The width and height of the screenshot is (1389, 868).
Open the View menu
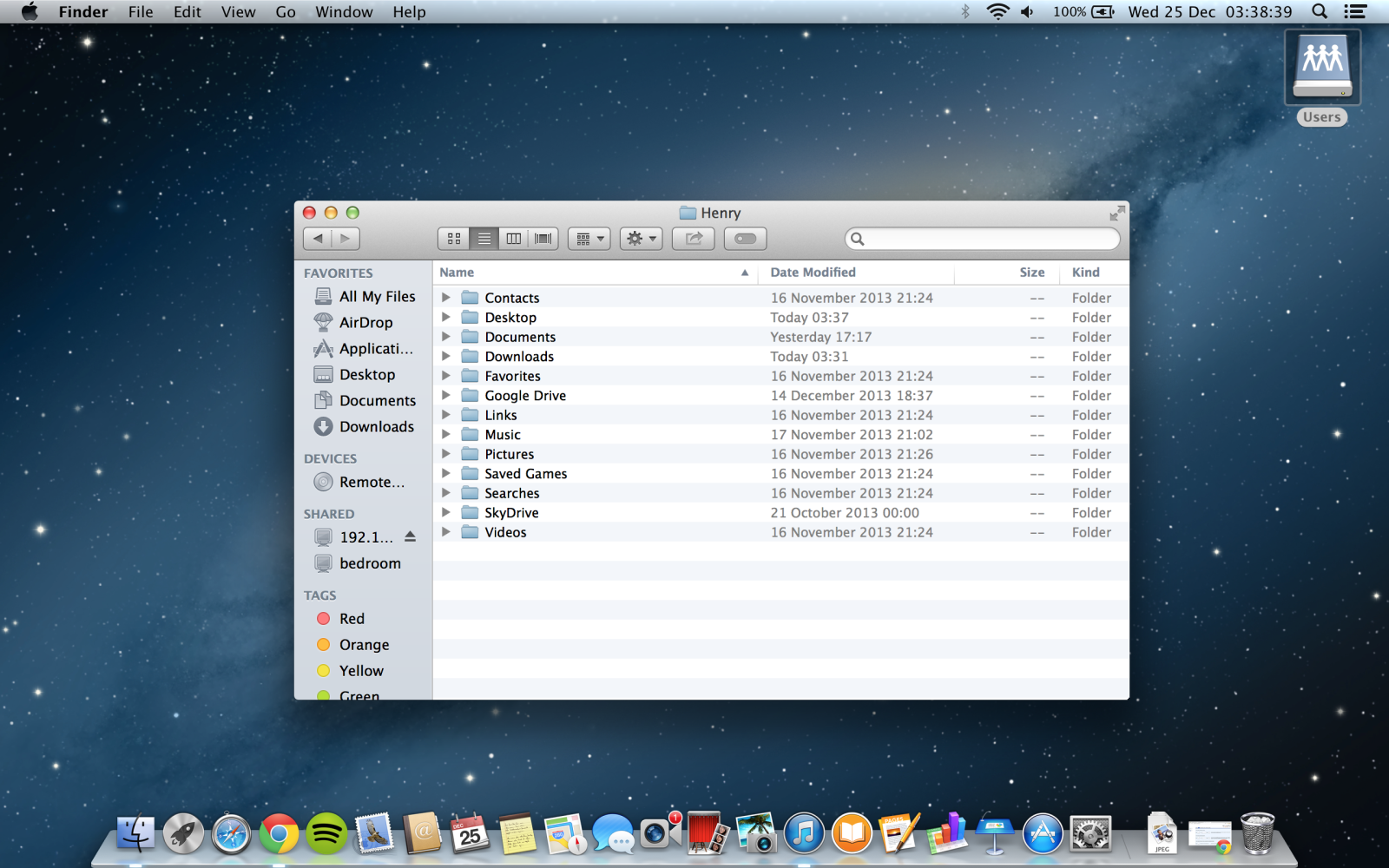point(238,12)
